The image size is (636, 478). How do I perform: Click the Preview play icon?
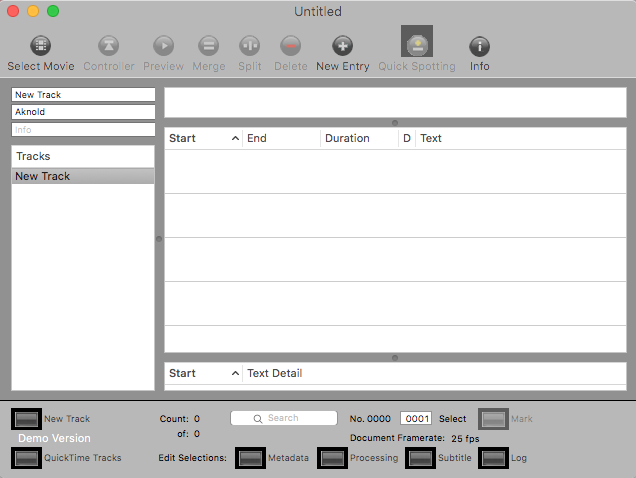[163, 46]
